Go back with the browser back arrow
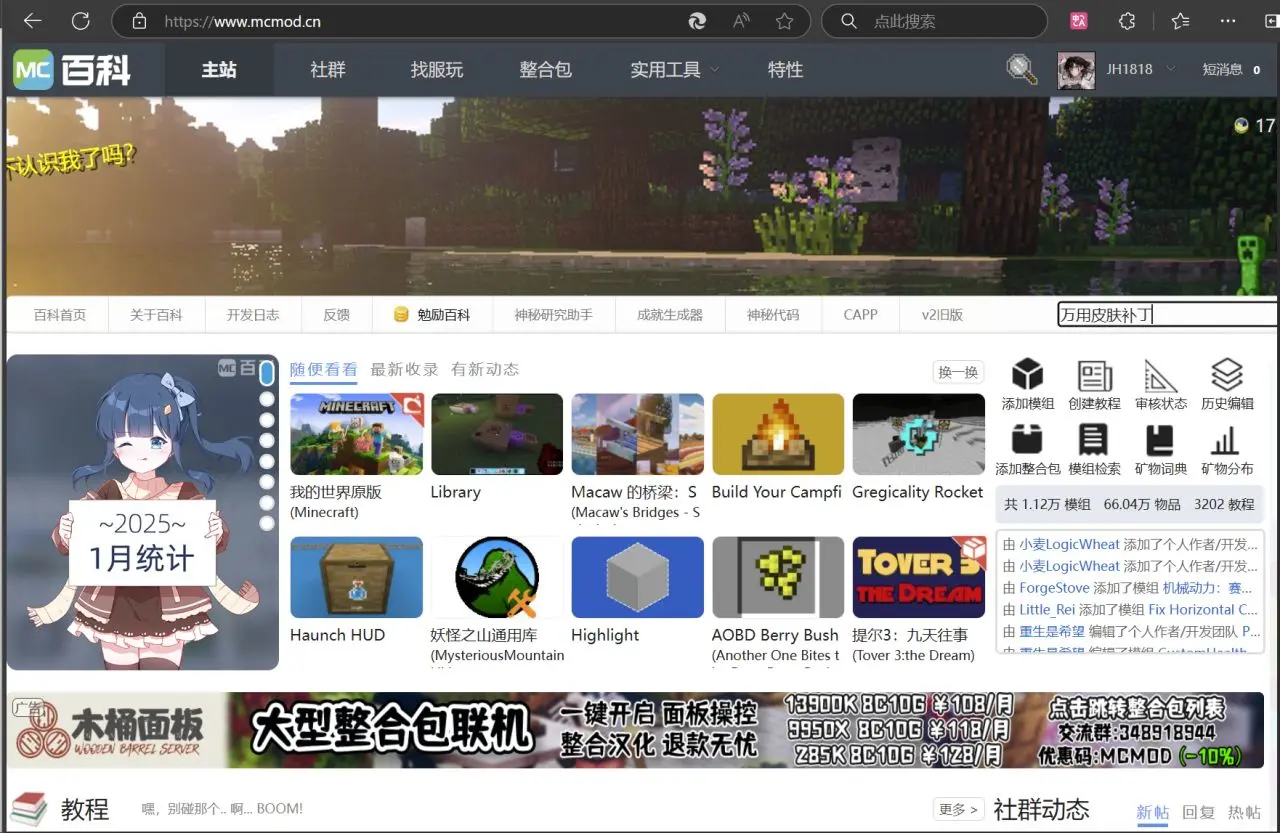The height and width of the screenshot is (833, 1280). [32, 20]
